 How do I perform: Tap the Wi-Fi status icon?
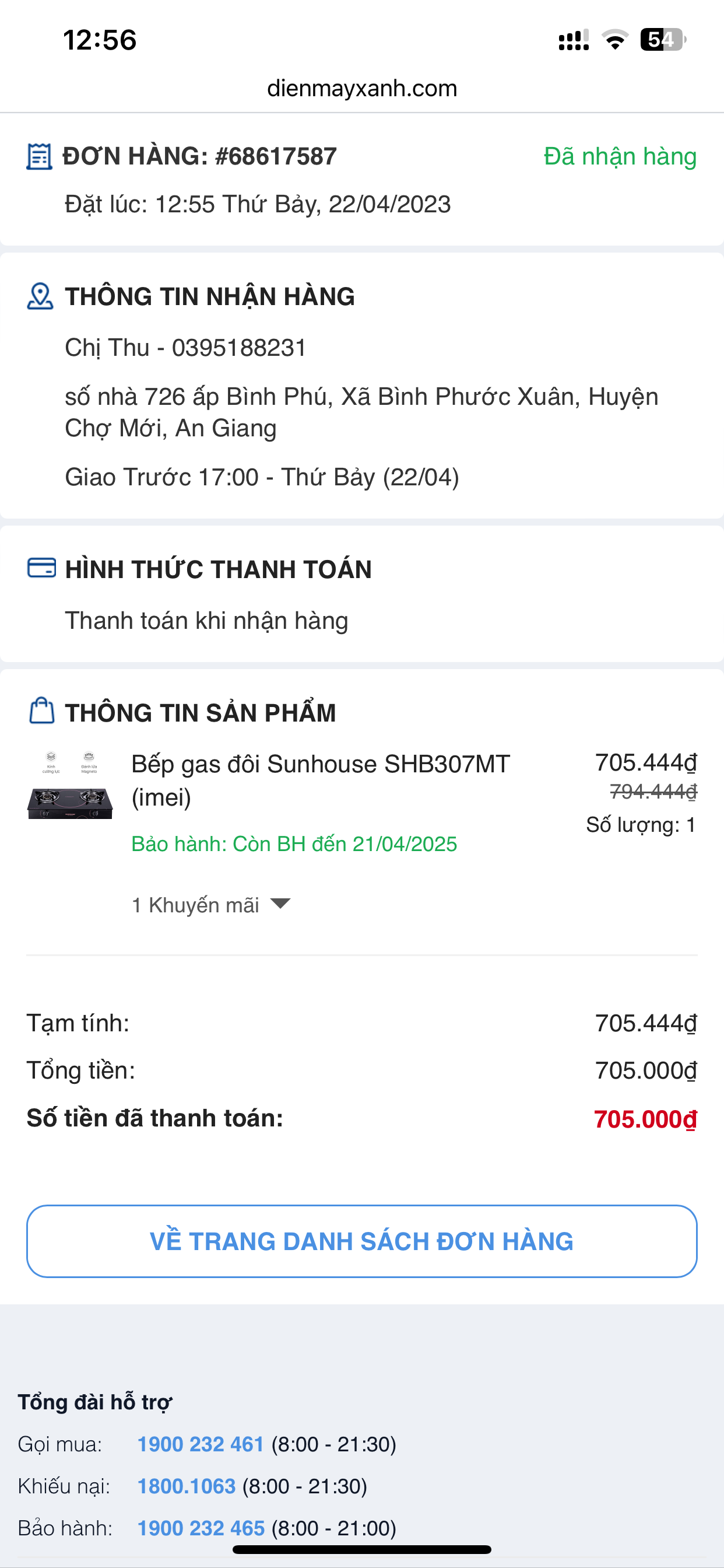point(614,40)
